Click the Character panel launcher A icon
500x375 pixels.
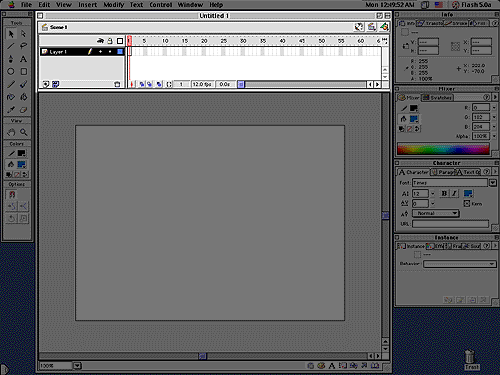point(331,366)
